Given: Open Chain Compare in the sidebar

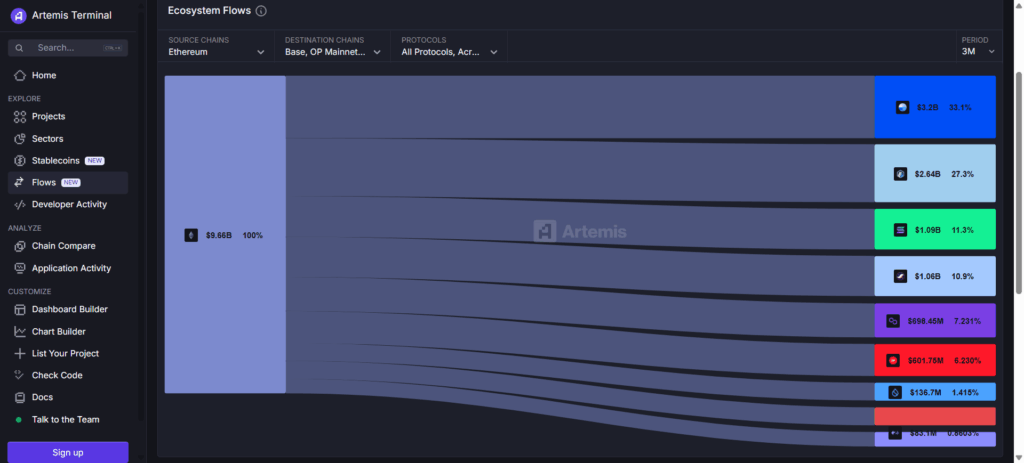Looking at the screenshot, I should pyautogui.click(x=68, y=246).
